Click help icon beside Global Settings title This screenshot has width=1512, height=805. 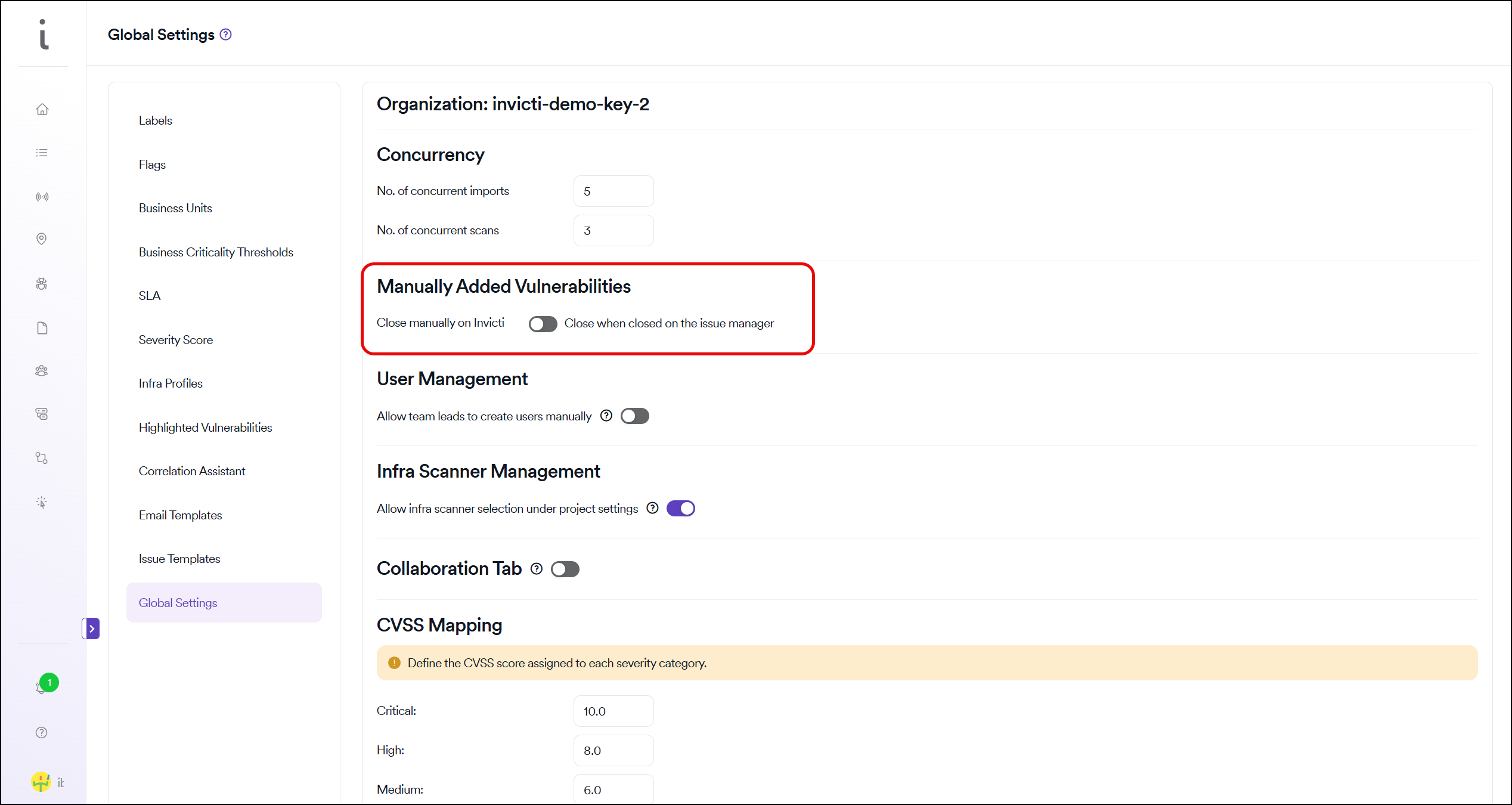[x=225, y=35]
